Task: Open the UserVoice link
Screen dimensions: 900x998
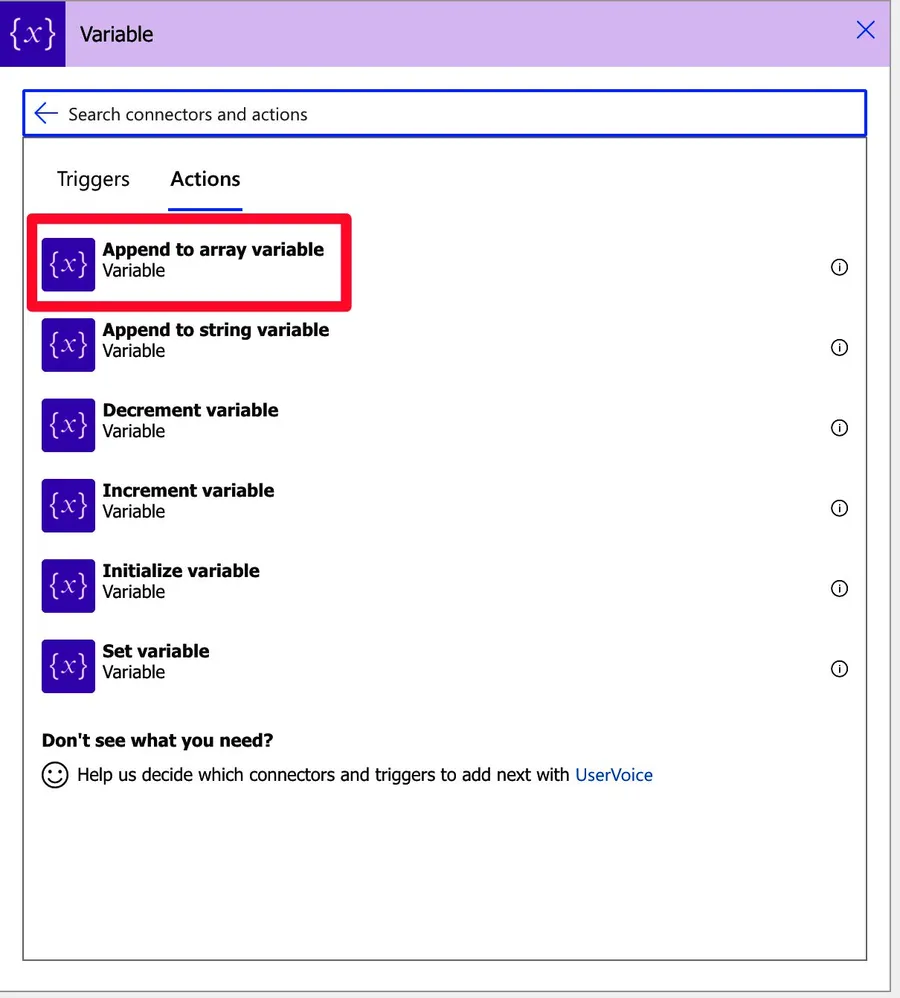Action: 613,775
